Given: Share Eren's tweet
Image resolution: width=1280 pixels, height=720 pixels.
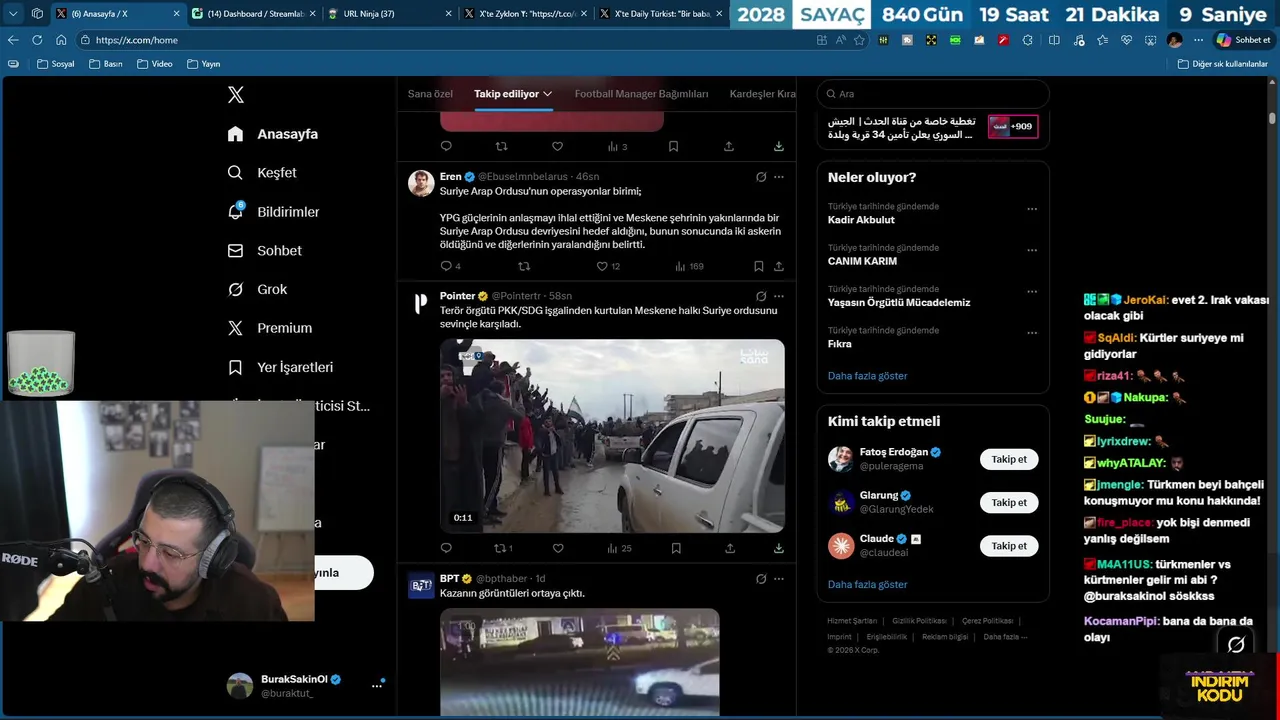Looking at the screenshot, I should point(779,266).
